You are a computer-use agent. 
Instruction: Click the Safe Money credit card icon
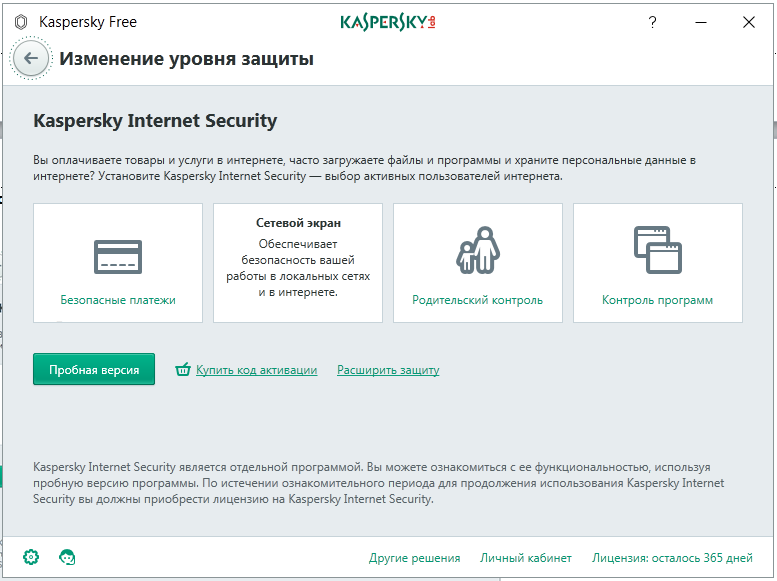(x=118, y=257)
